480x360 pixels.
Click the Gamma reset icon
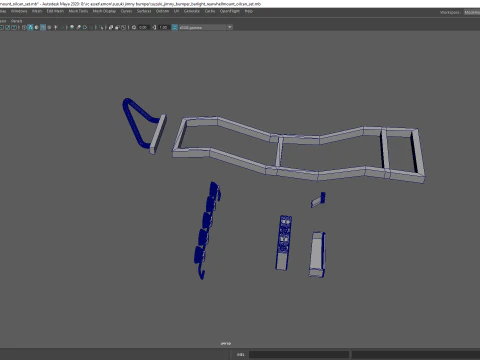(154, 27)
